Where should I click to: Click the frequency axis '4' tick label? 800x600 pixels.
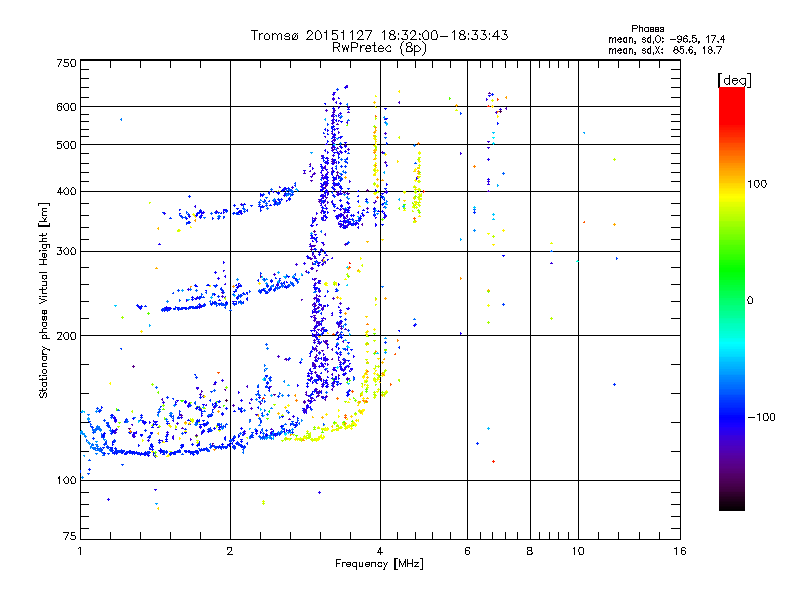coord(380,551)
